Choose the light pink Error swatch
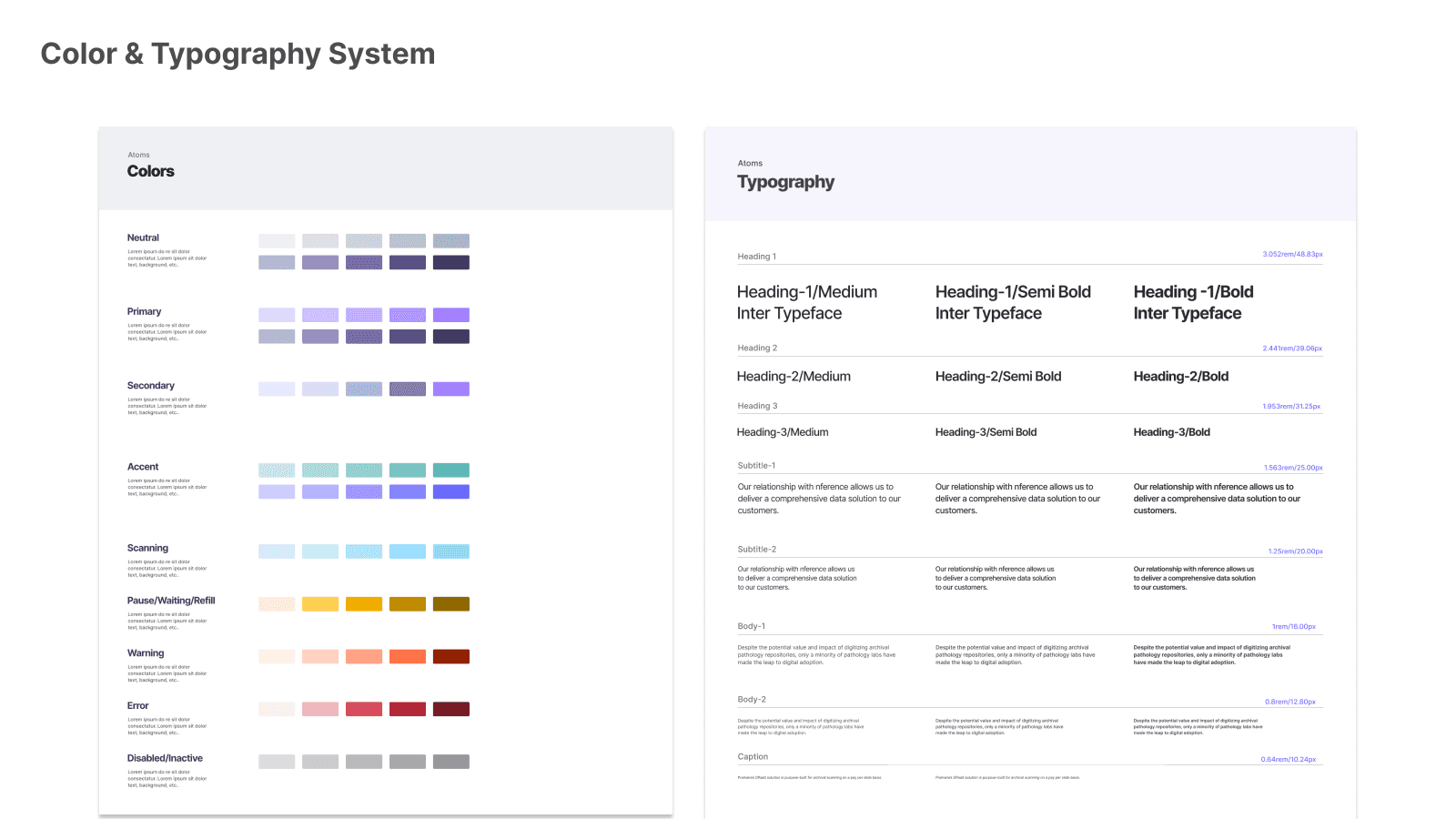The height and width of the screenshot is (819, 1456). [x=320, y=709]
